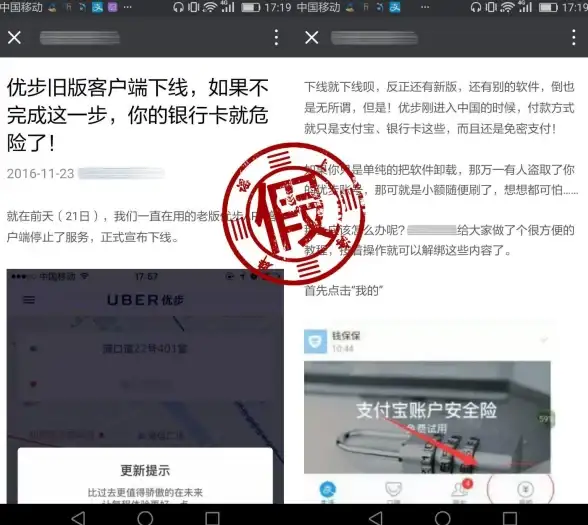This screenshot has height=525, width=588.
Task: Open the three-dot menu on the right phone screen
Action: point(574,38)
